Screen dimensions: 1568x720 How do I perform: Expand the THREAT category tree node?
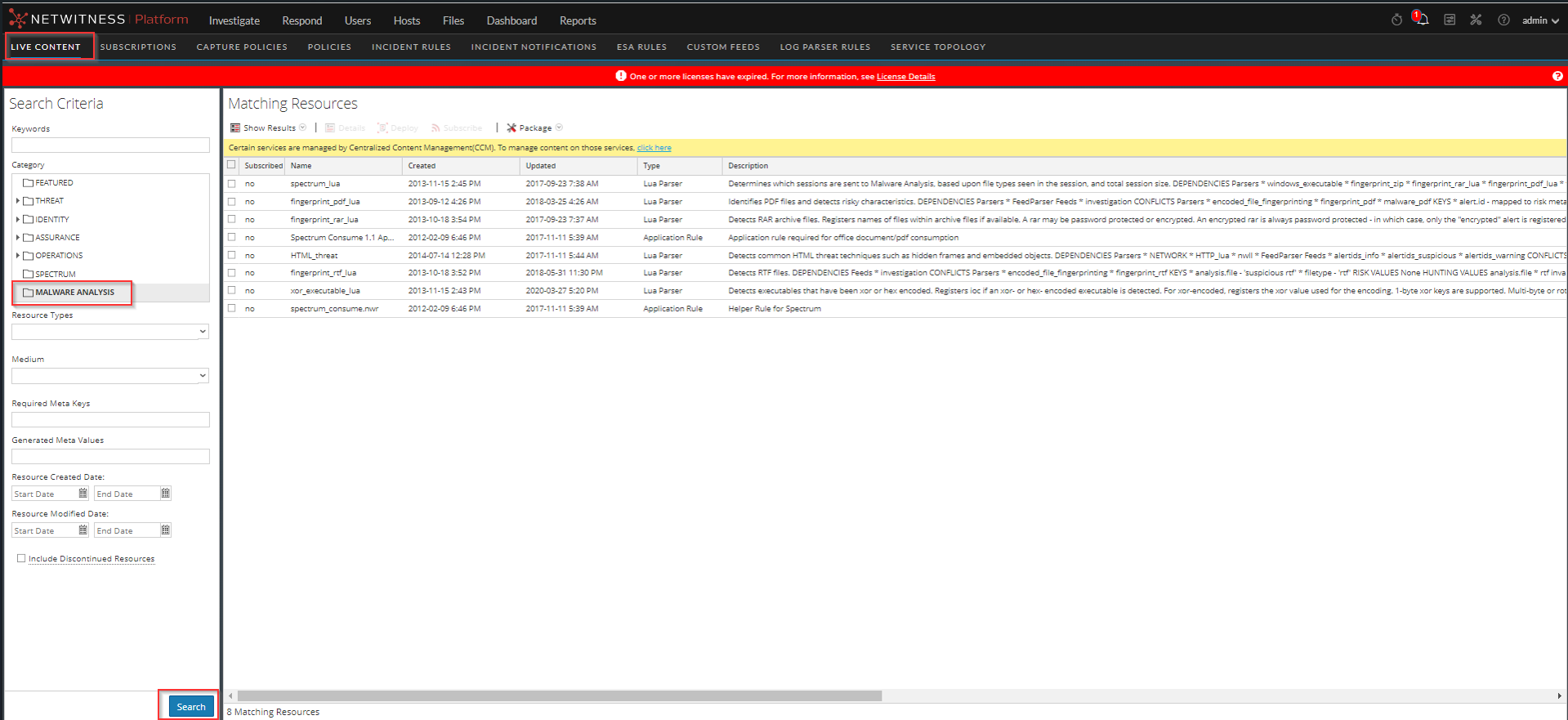17,201
